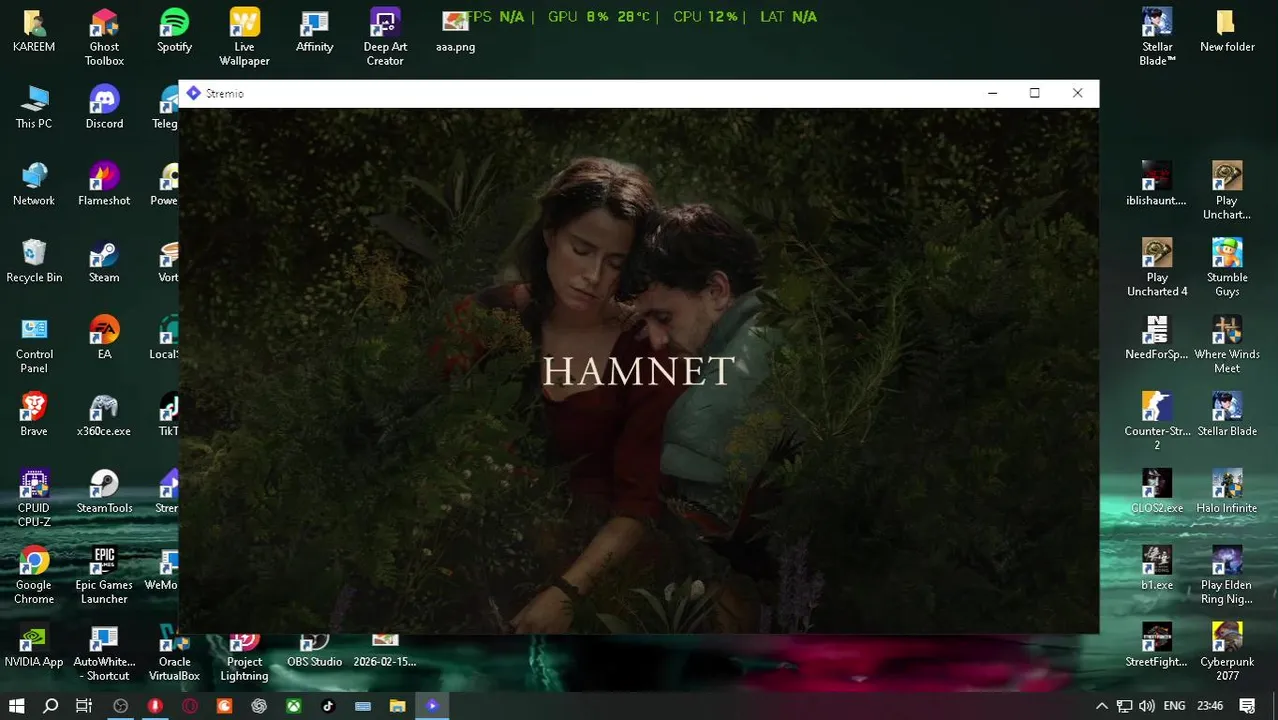Open the Xbox app from taskbar

coord(294,706)
